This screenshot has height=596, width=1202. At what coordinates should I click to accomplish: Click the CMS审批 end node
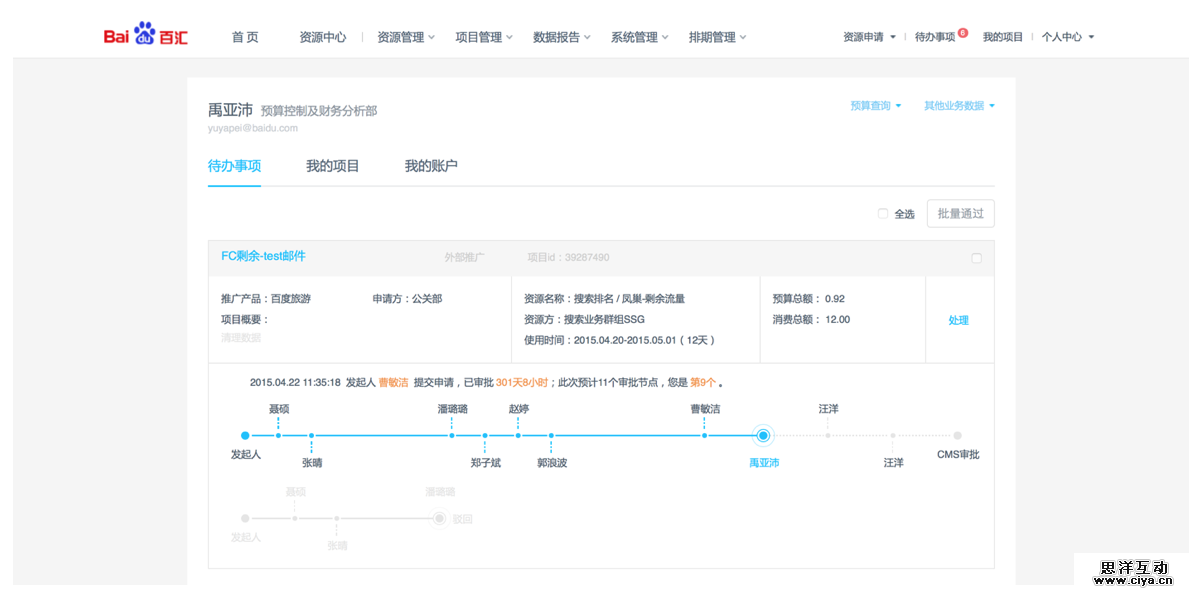point(957,435)
